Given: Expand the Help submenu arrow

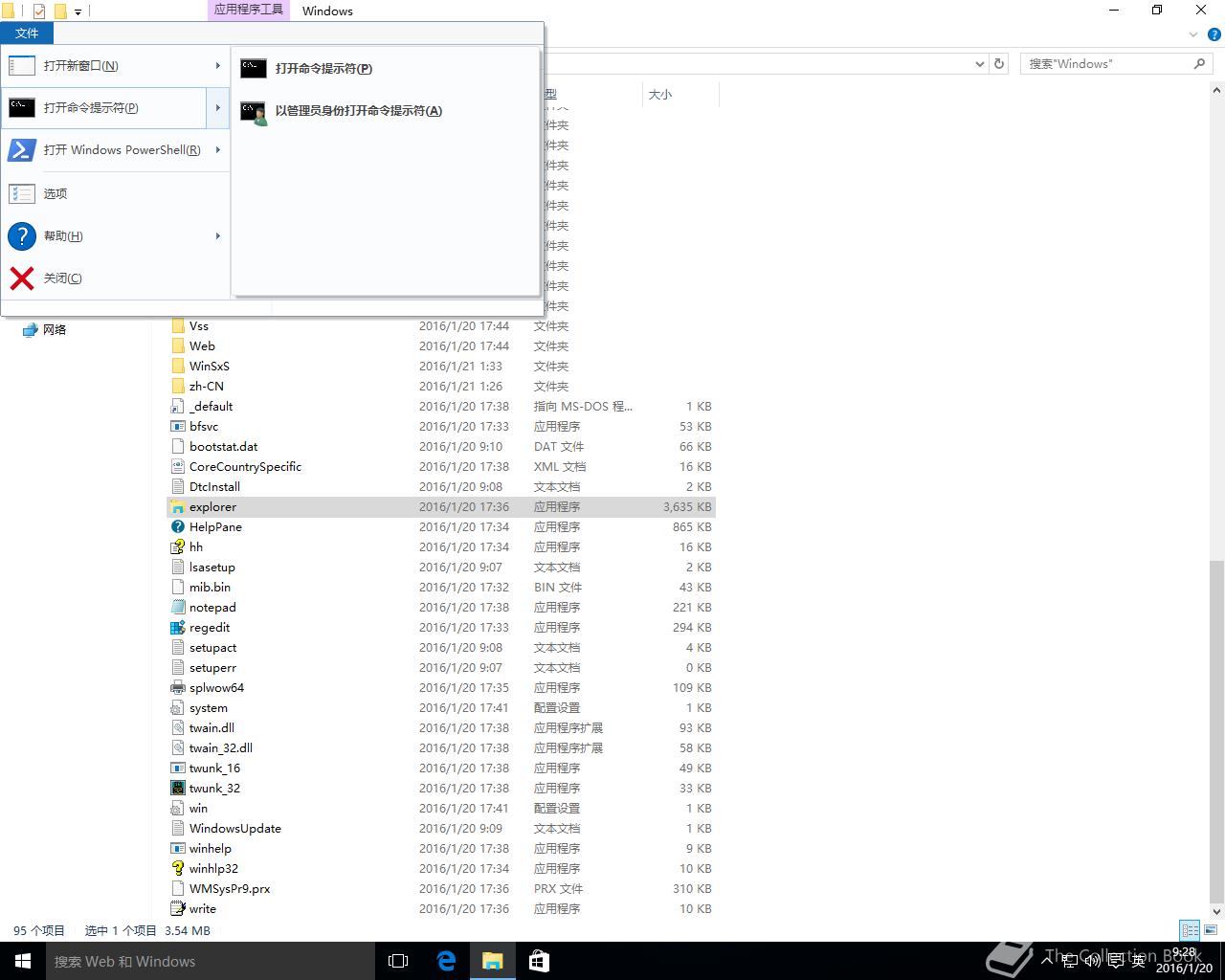Looking at the screenshot, I should tap(218, 235).
